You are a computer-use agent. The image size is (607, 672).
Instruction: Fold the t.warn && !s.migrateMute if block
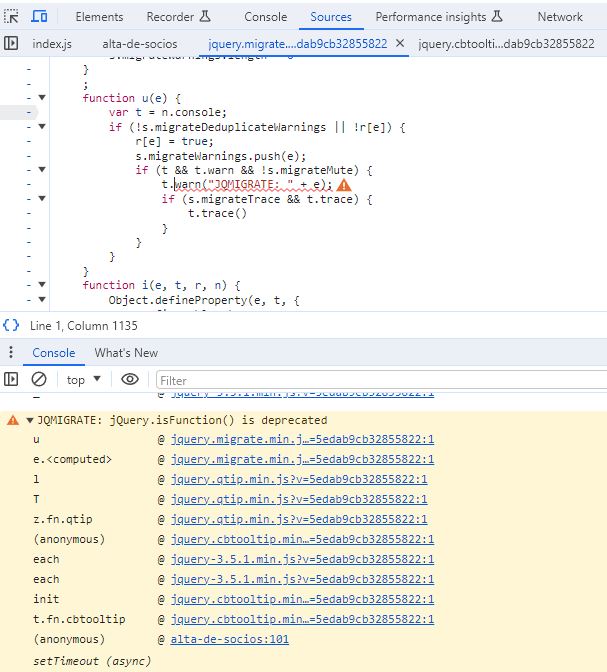click(42, 170)
